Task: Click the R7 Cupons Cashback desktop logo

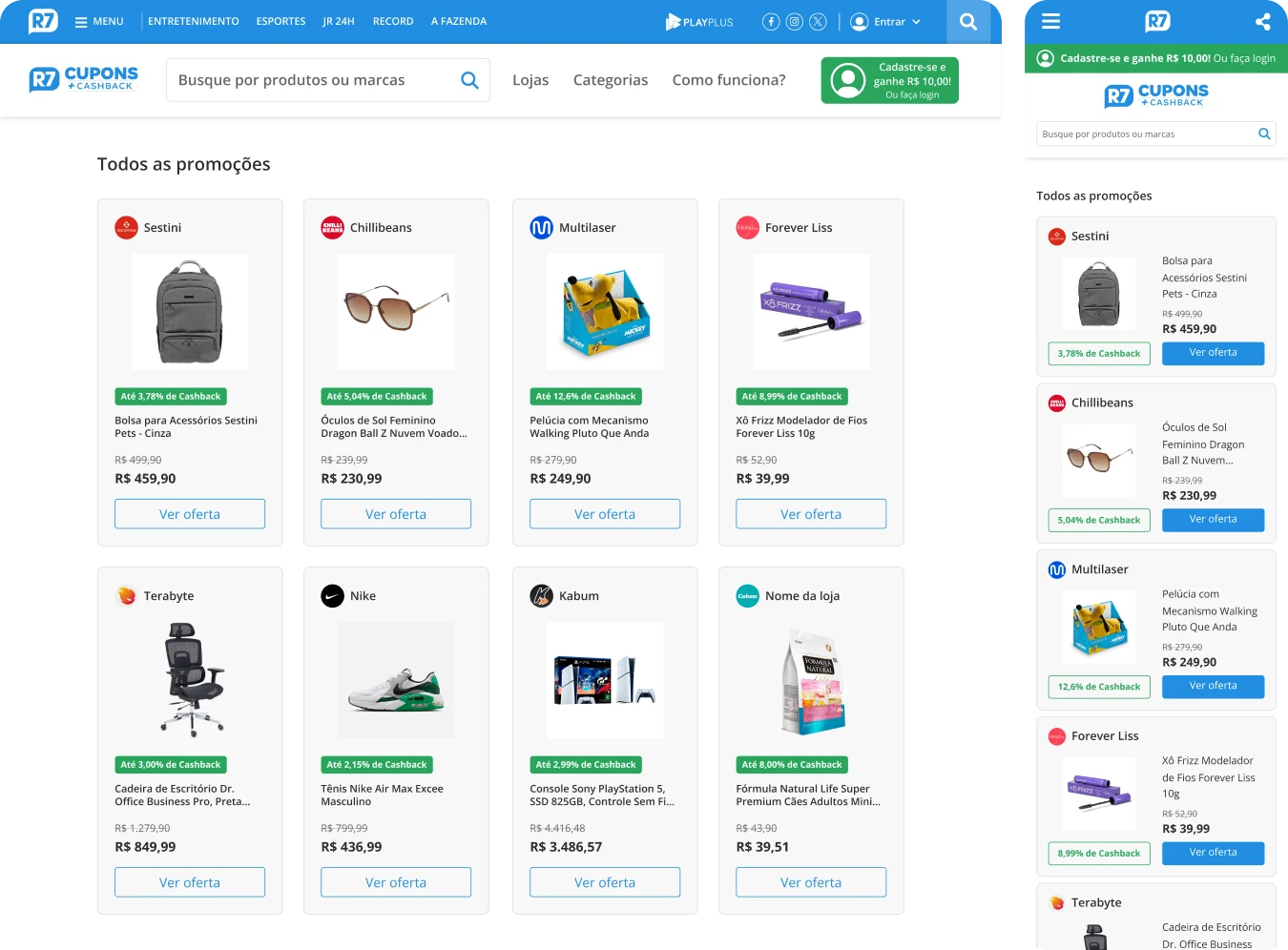Action: (x=84, y=79)
